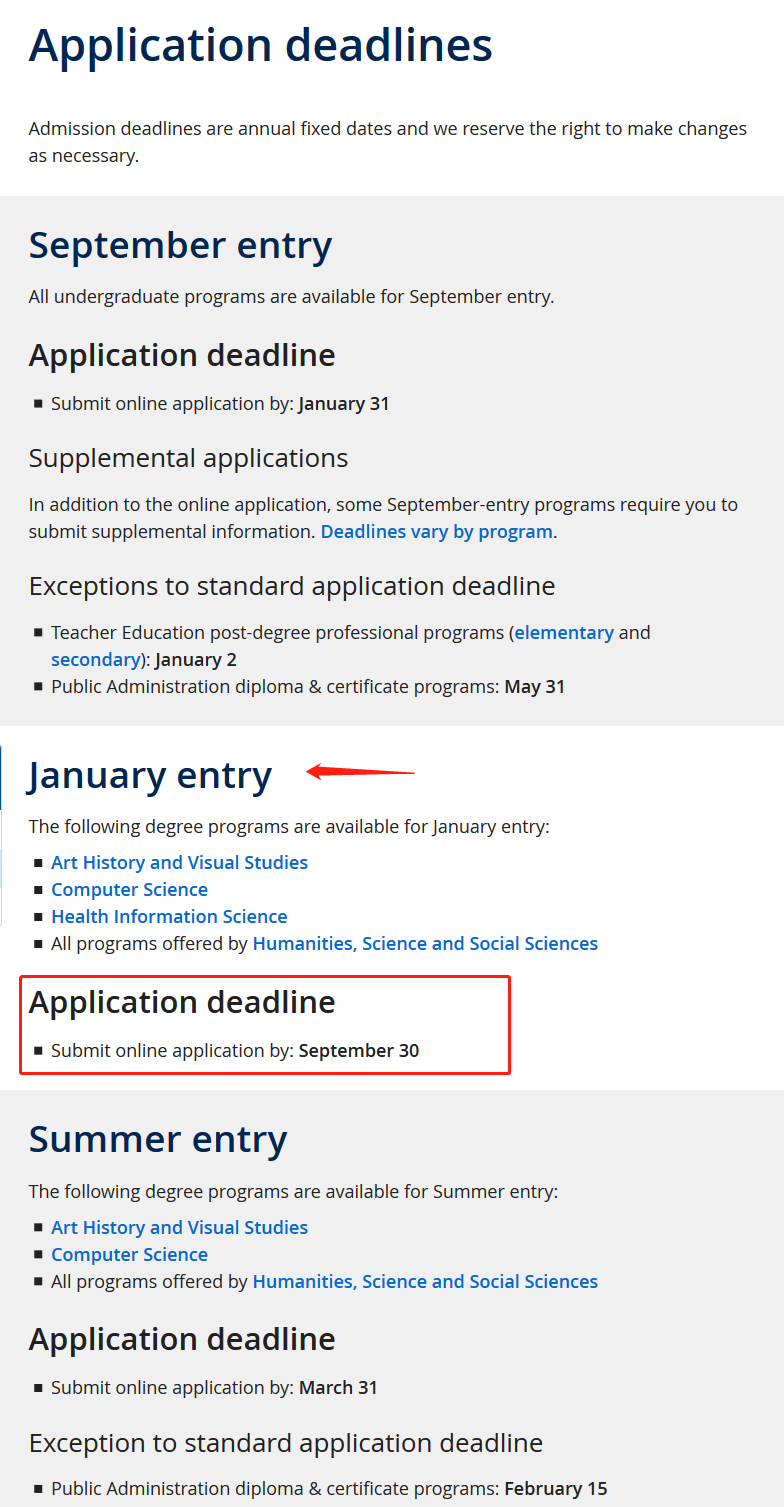The image size is (784, 1507).
Task: Open the "secondary" Teacher Education link
Action: (95, 660)
